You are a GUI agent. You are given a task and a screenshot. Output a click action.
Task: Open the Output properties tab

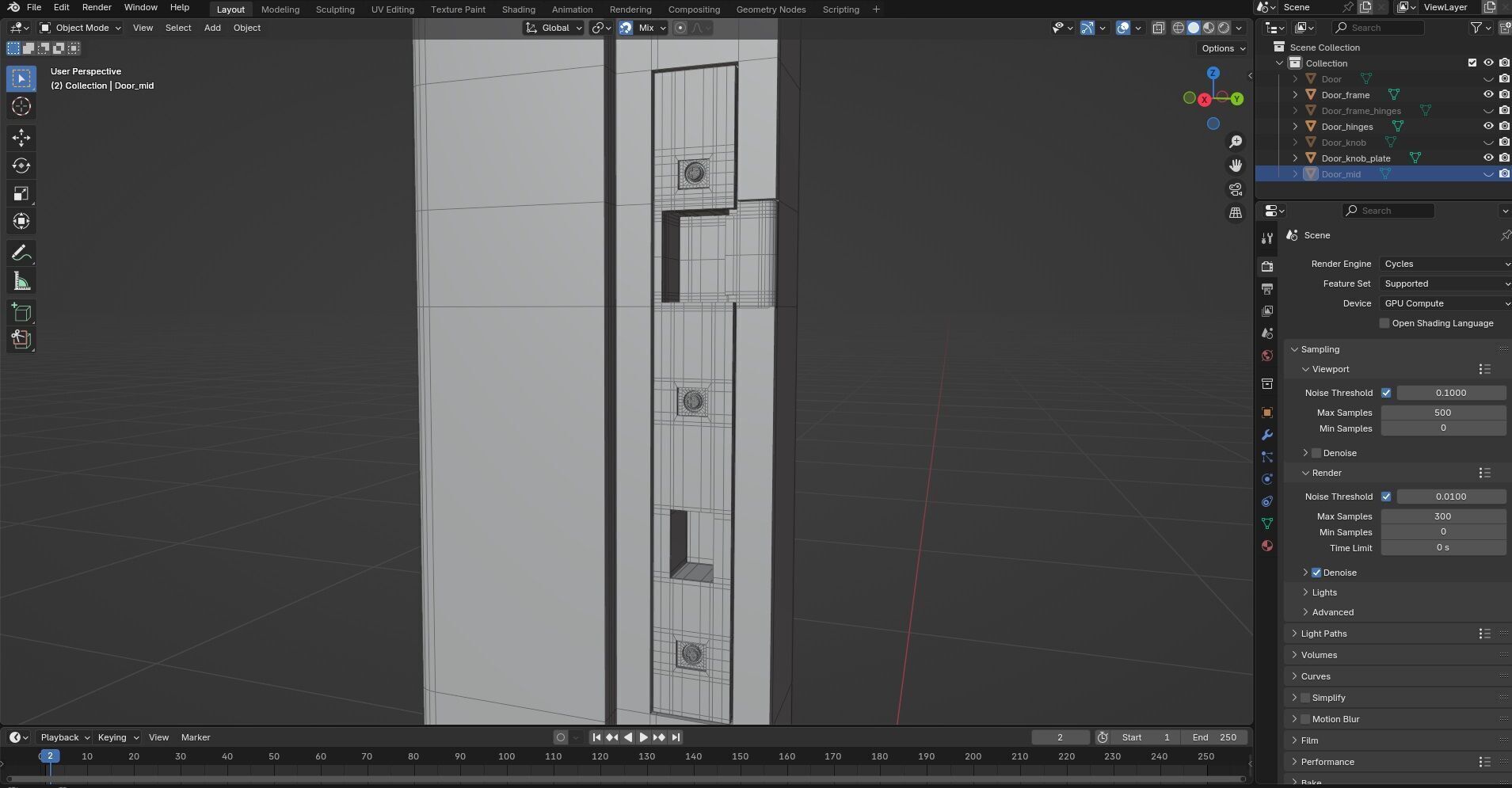pyautogui.click(x=1267, y=289)
